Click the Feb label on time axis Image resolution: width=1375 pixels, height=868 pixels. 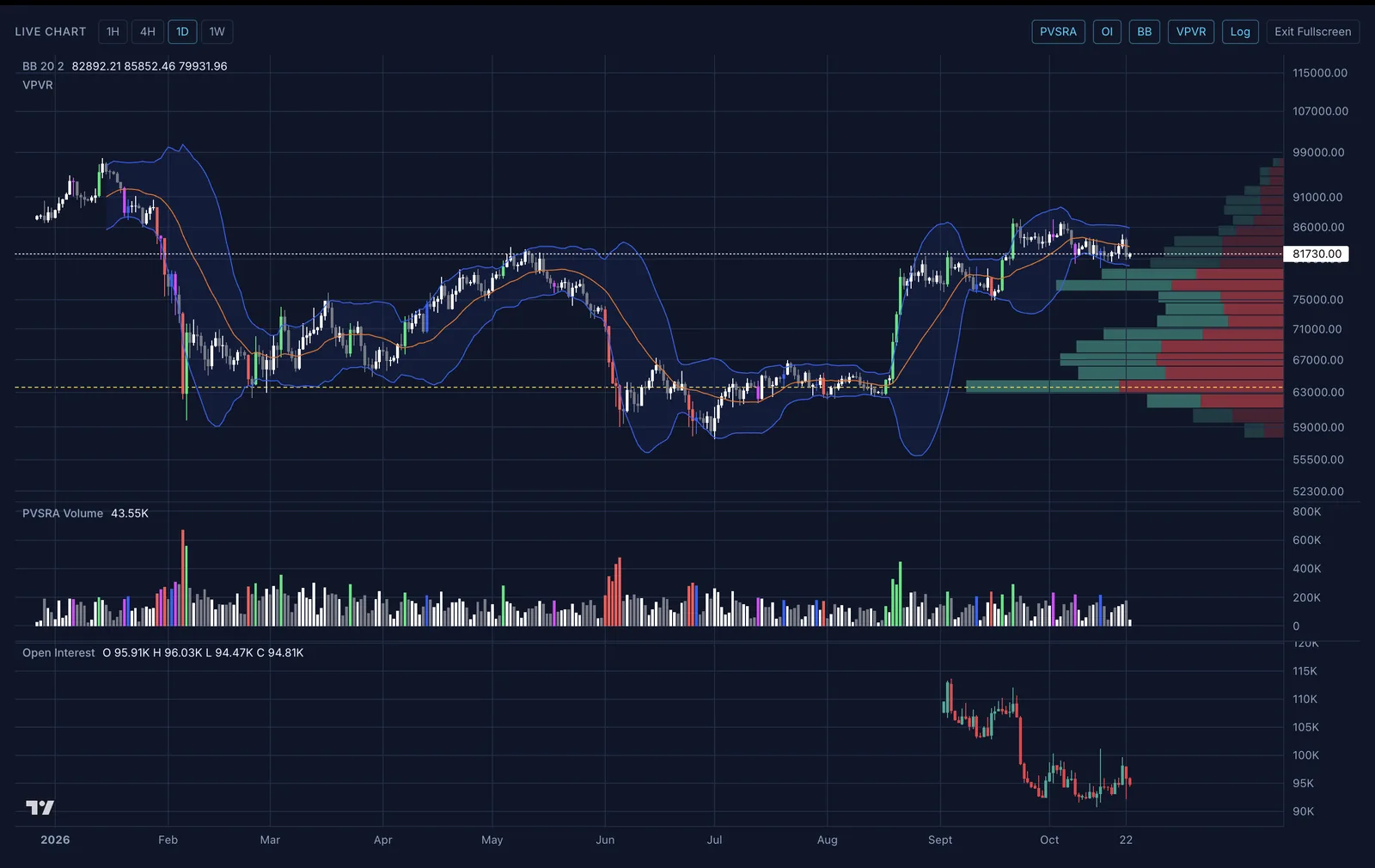[x=168, y=840]
